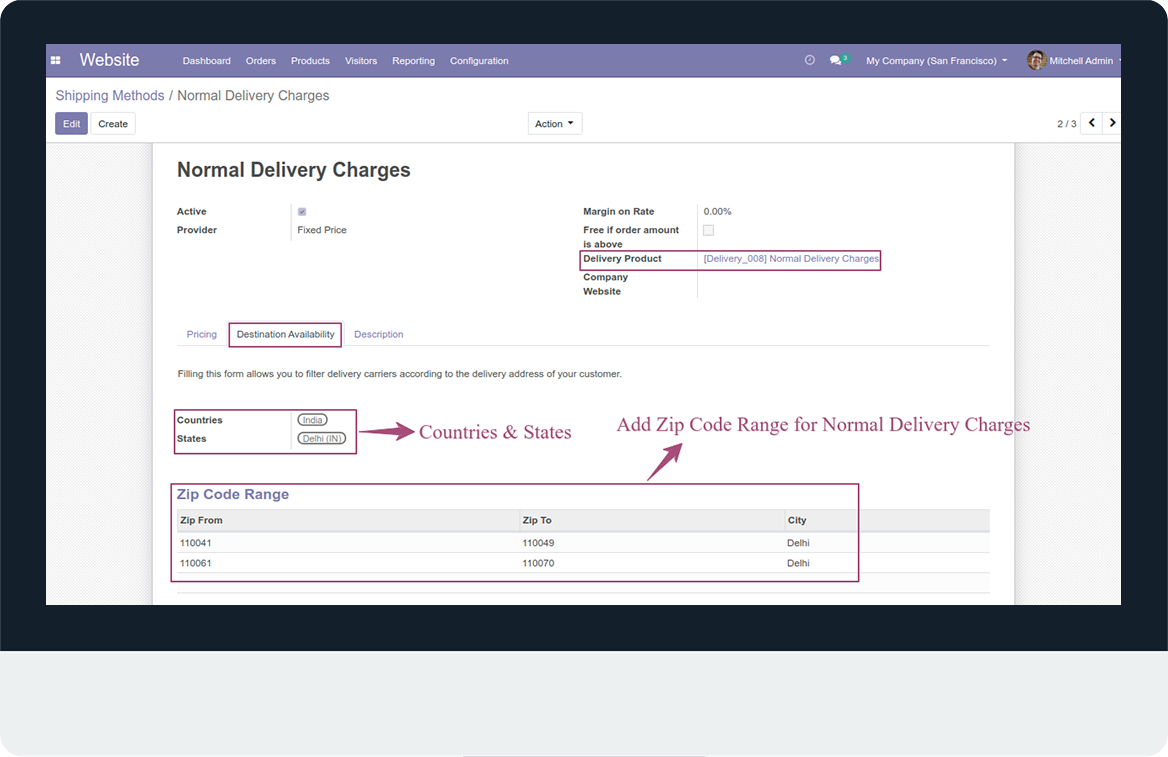Select zip from cell 110061
The height and width of the screenshot is (757, 1168).
tap(196, 563)
